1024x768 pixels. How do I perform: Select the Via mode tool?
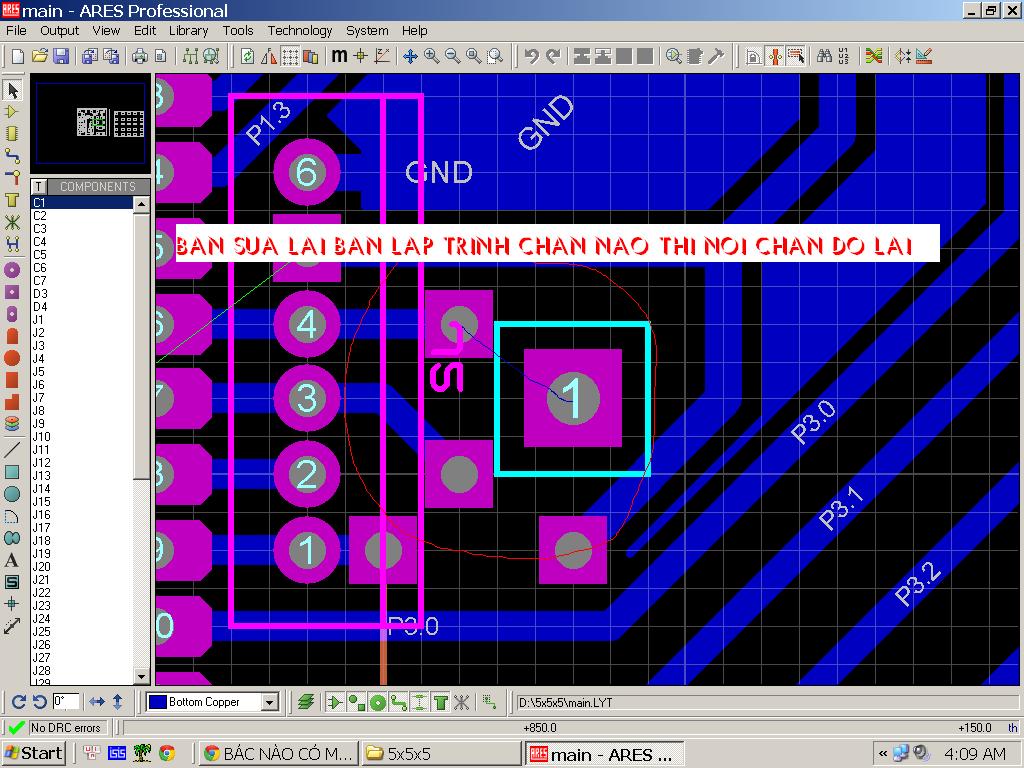pos(12,178)
